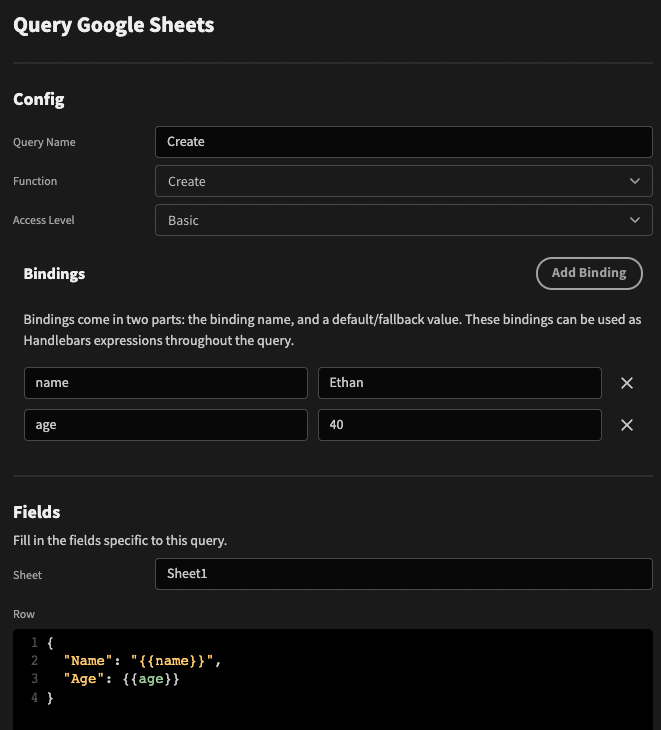Remove the name binding with its X icon

click(627, 383)
